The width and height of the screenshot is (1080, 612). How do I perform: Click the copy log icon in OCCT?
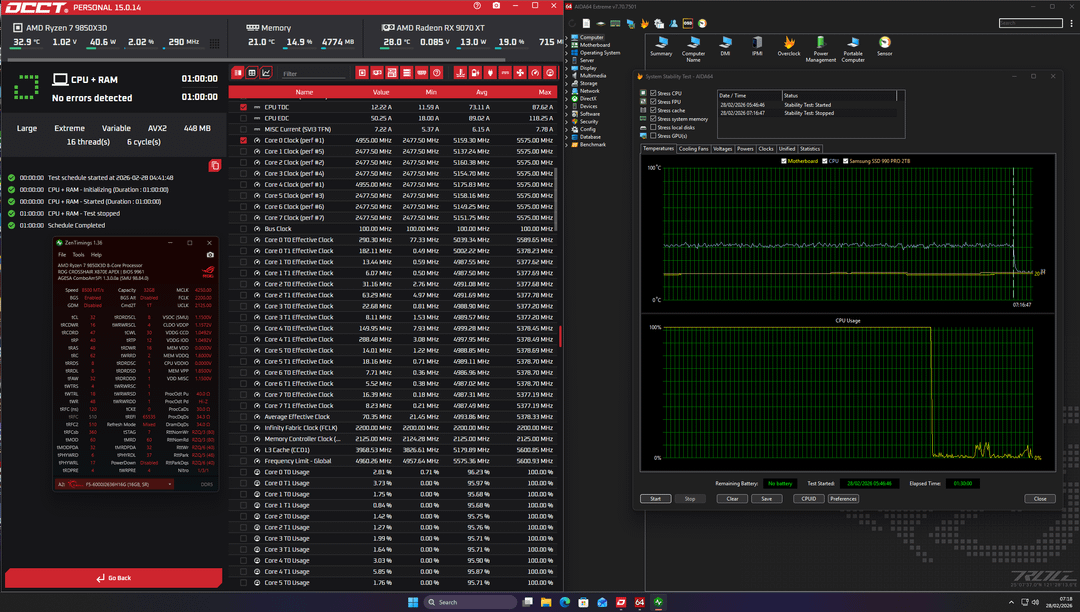coord(214,166)
